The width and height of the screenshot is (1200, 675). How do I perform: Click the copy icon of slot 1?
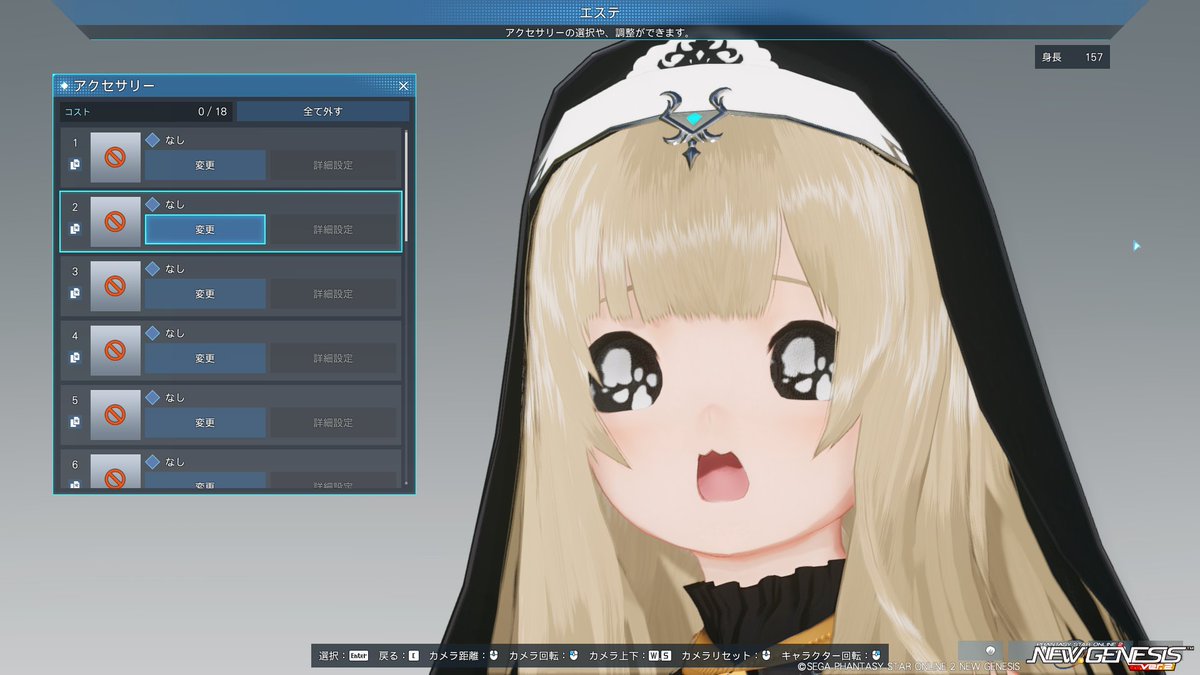click(75, 164)
